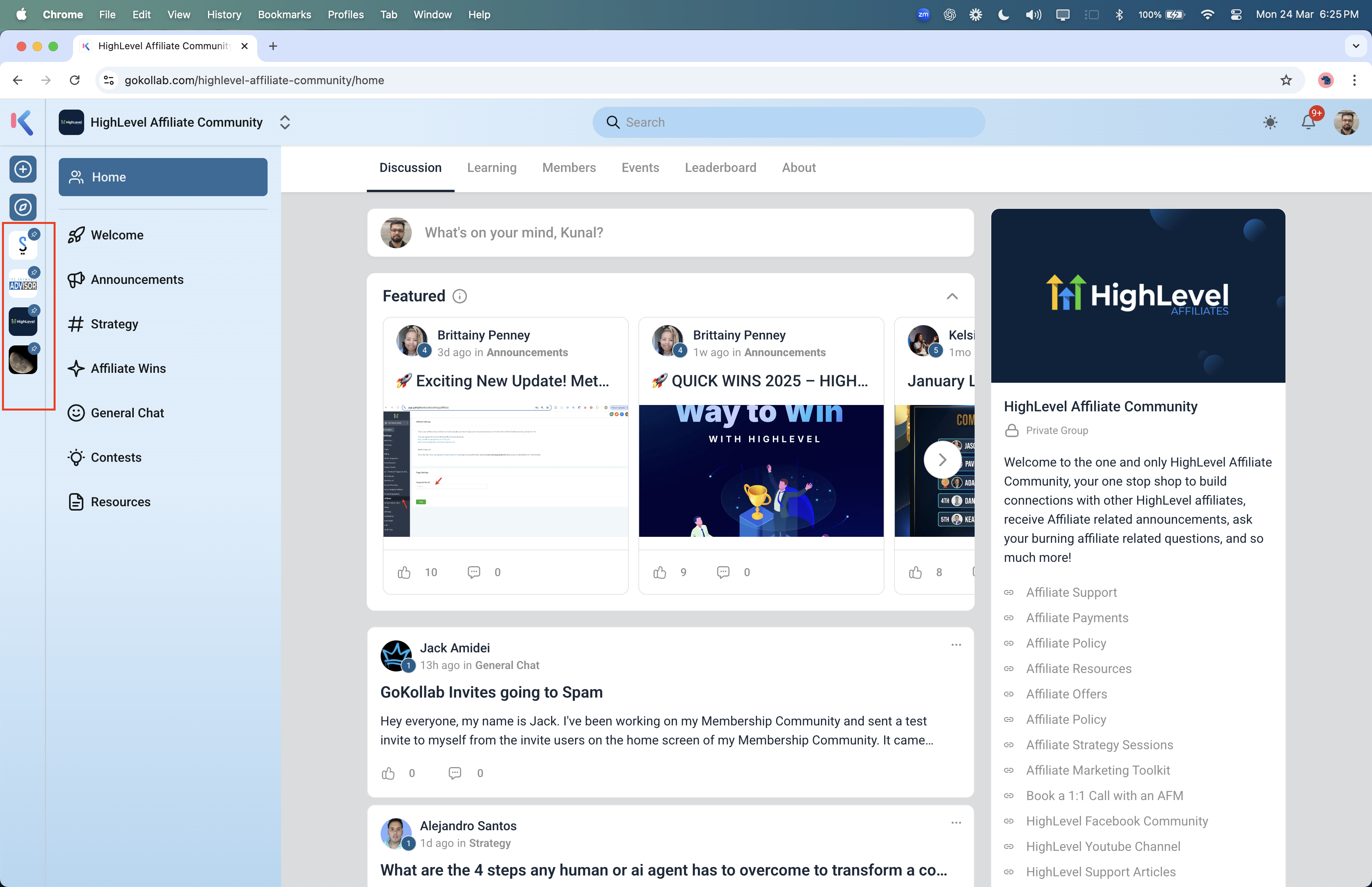The image size is (1372, 887).
Task: Open the discover compass icon
Action: [x=23, y=207]
